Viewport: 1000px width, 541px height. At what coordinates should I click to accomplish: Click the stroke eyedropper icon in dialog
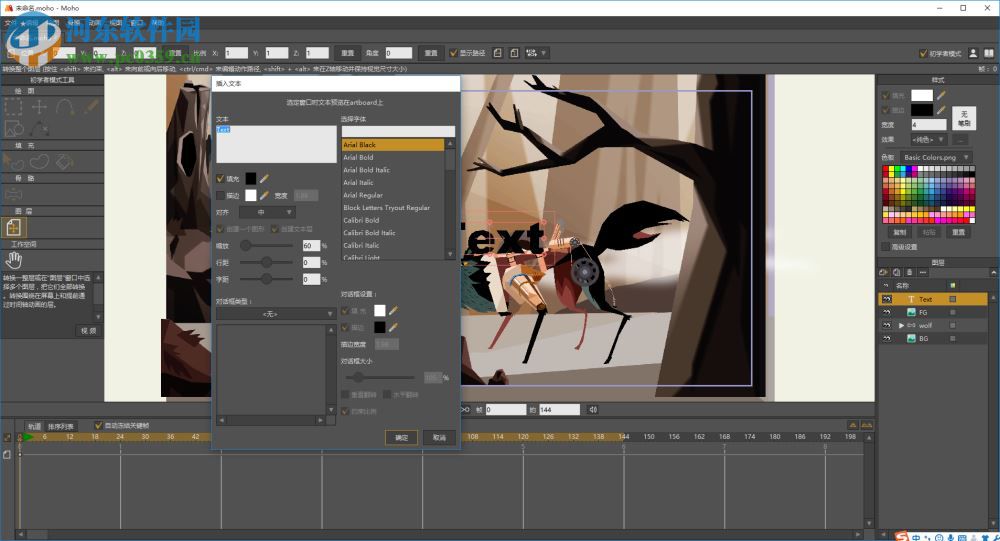tap(265, 196)
